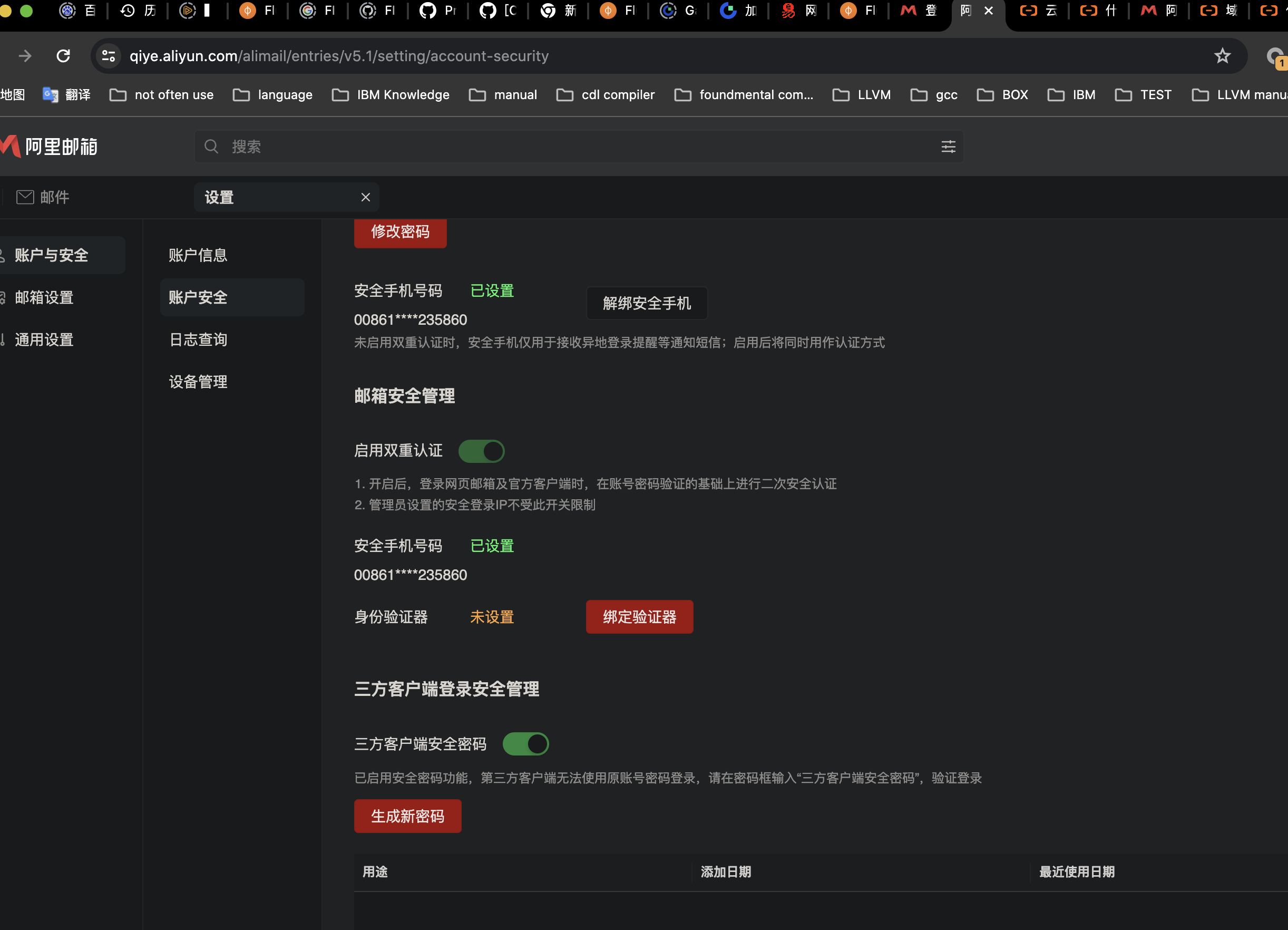Click the search filter options icon

948,147
